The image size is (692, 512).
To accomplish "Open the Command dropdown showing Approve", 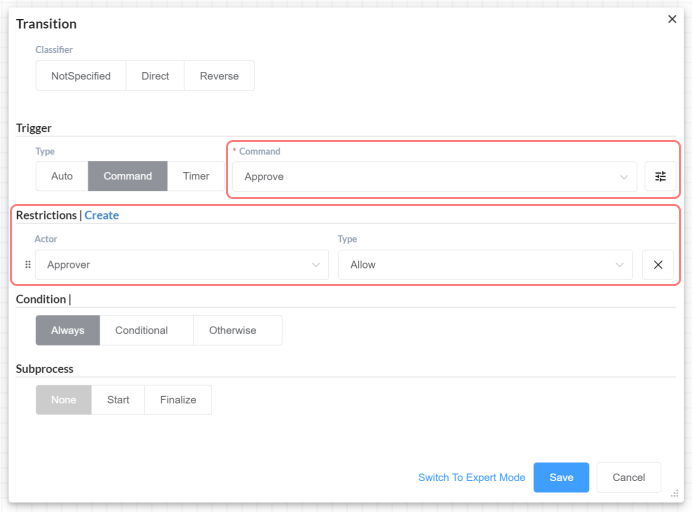I will point(434,177).
